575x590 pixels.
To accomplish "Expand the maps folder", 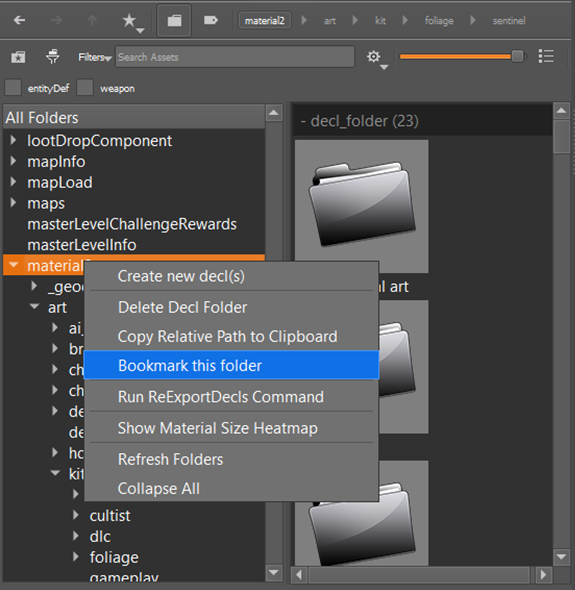I will tap(14, 203).
